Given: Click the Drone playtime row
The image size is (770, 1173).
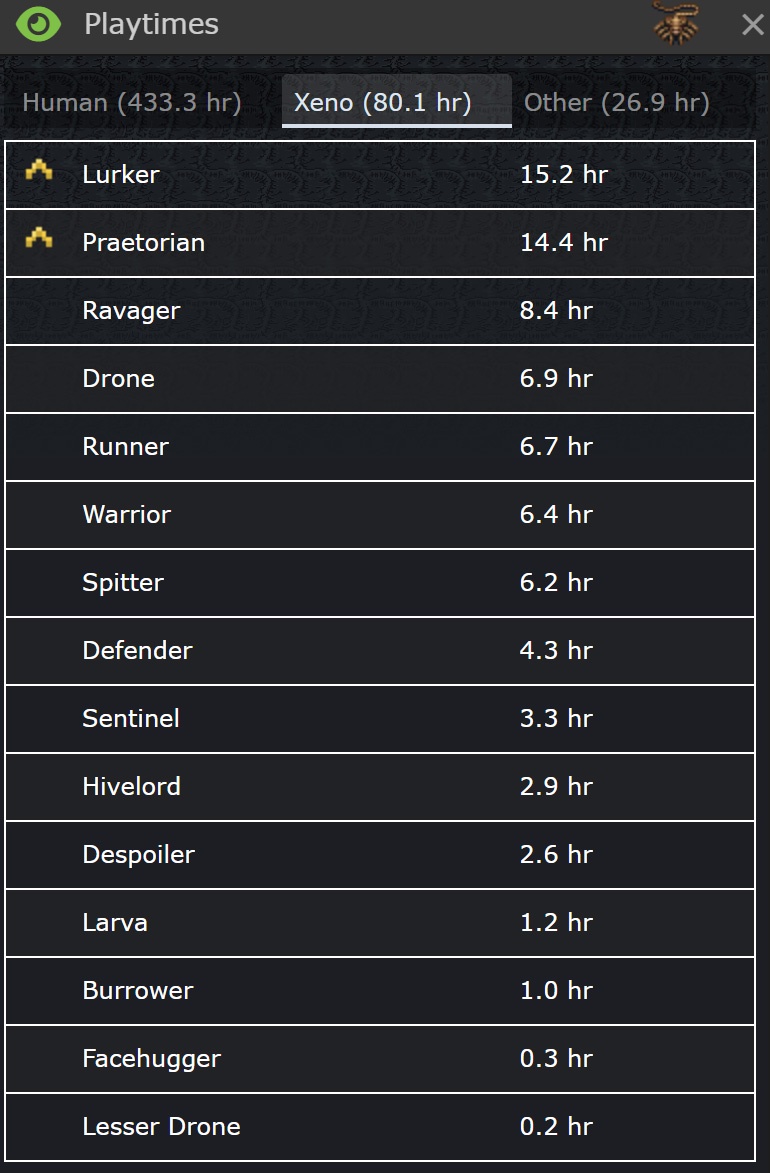Looking at the screenshot, I should pos(380,379).
